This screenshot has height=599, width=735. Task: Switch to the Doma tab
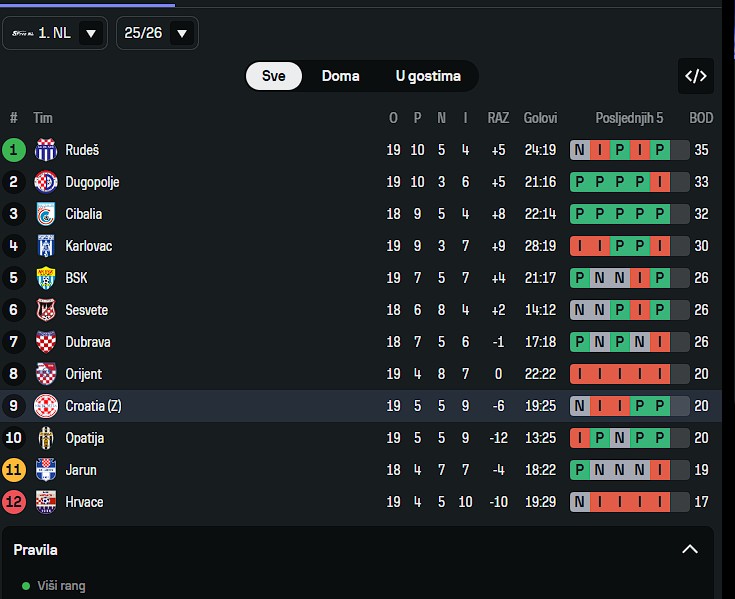(341, 76)
